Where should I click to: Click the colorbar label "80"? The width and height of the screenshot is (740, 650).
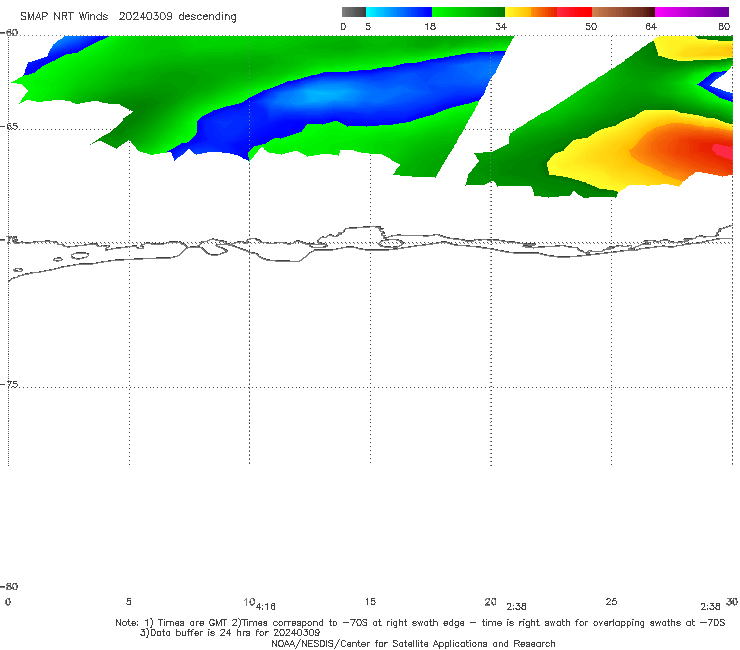pyautogui.click(x=724, y=26)
